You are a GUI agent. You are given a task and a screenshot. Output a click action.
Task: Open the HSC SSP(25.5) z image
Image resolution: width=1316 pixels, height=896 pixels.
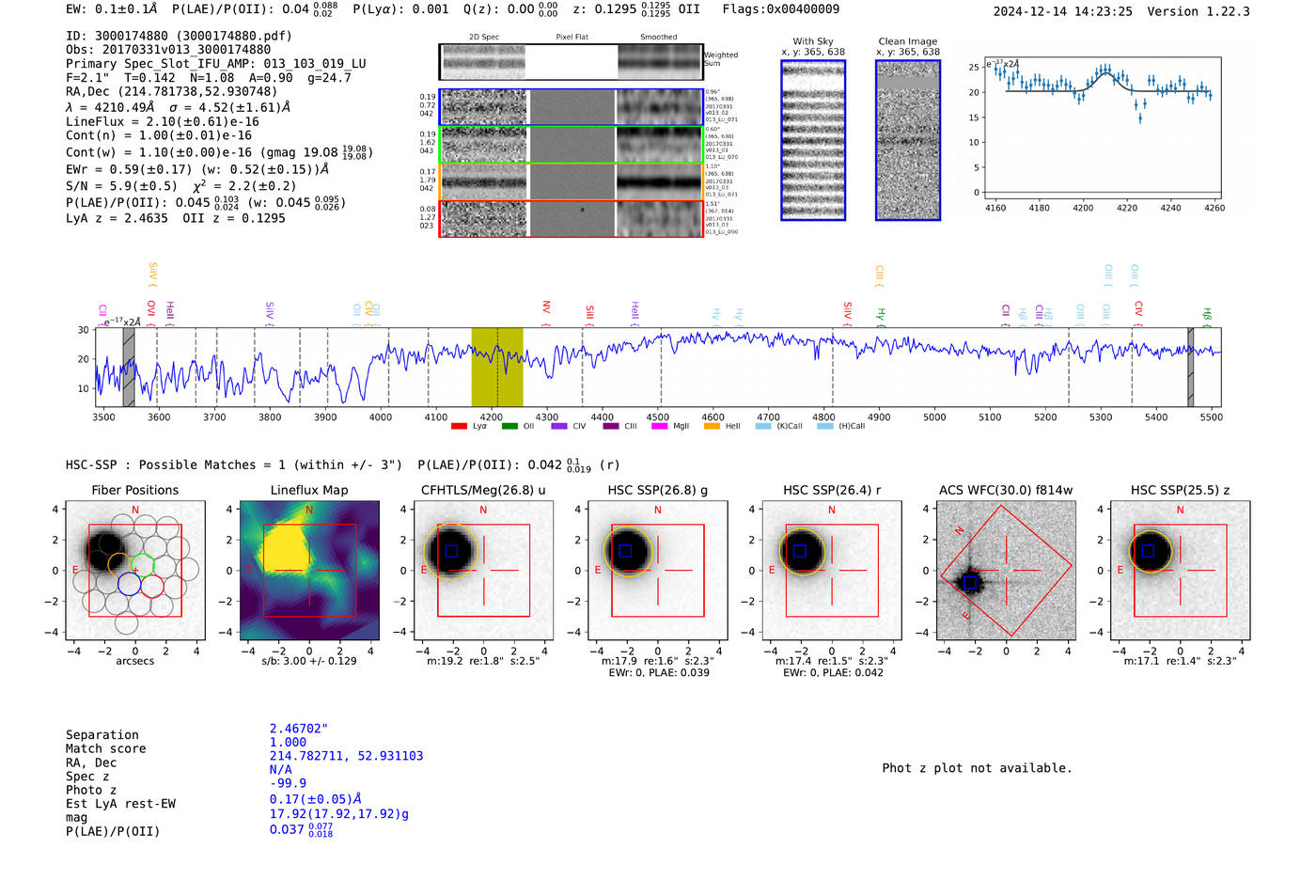1181,570
